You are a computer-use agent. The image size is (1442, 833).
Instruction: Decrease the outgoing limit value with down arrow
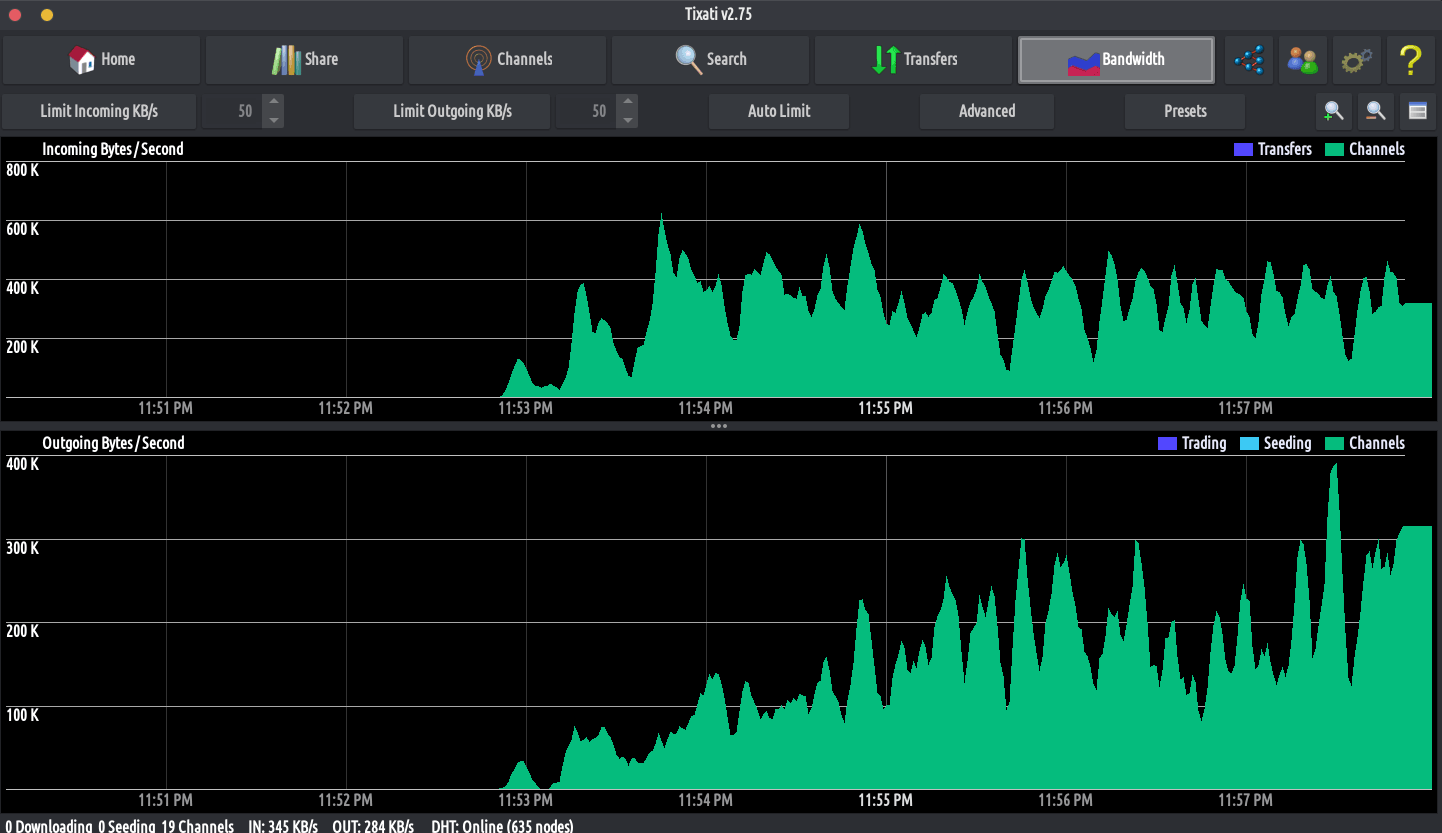(x=627, y=120)
